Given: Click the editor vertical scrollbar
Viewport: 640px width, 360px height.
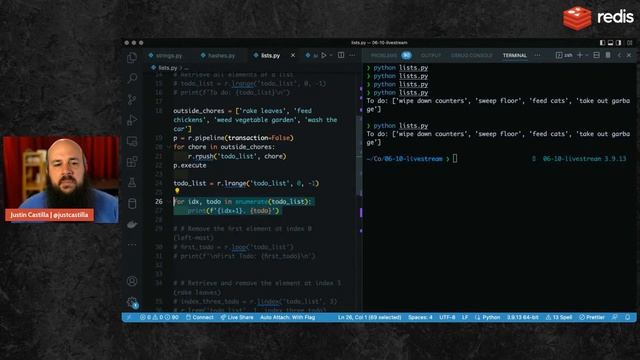Looking at the screenshot, I should pos(360,155).
